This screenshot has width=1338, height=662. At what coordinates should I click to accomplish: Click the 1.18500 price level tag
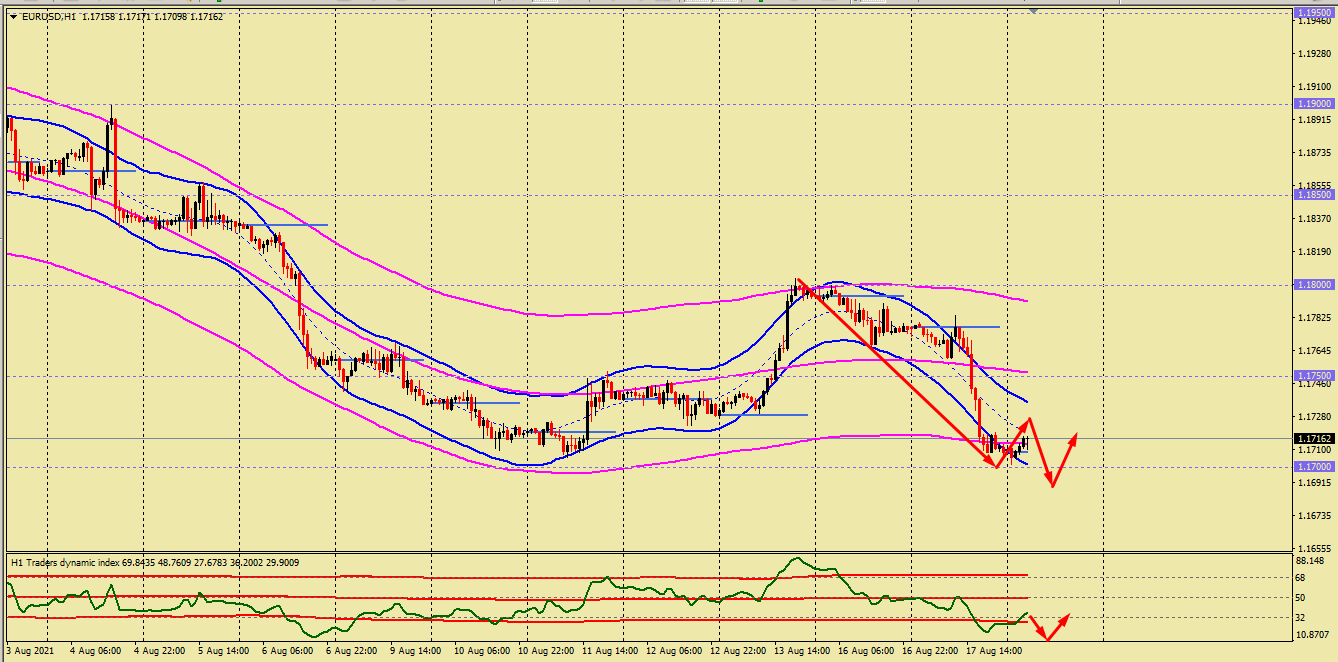pyautogui.click(x=1314, y=195)
